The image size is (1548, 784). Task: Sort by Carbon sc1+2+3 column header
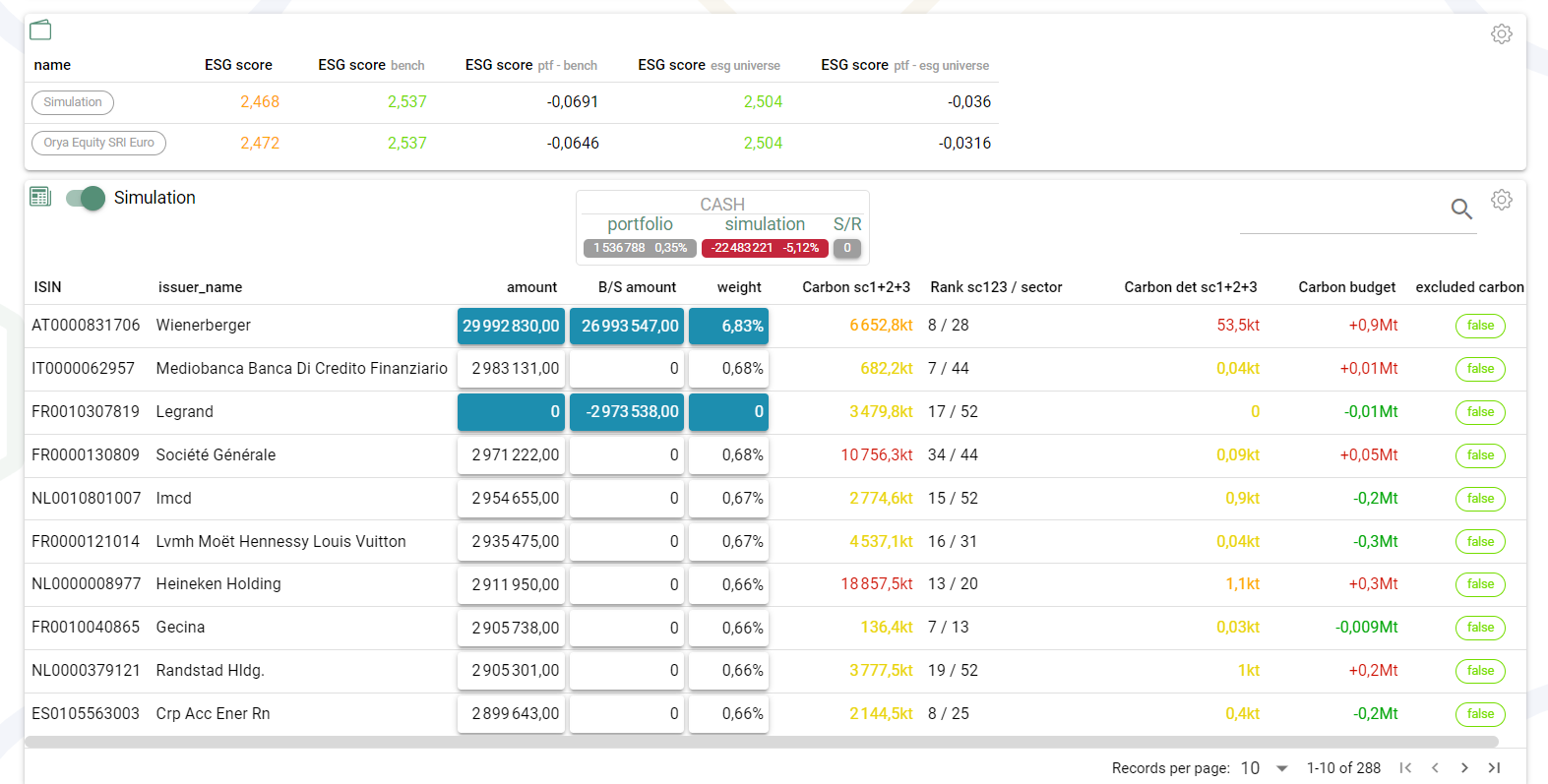[856, 287]
